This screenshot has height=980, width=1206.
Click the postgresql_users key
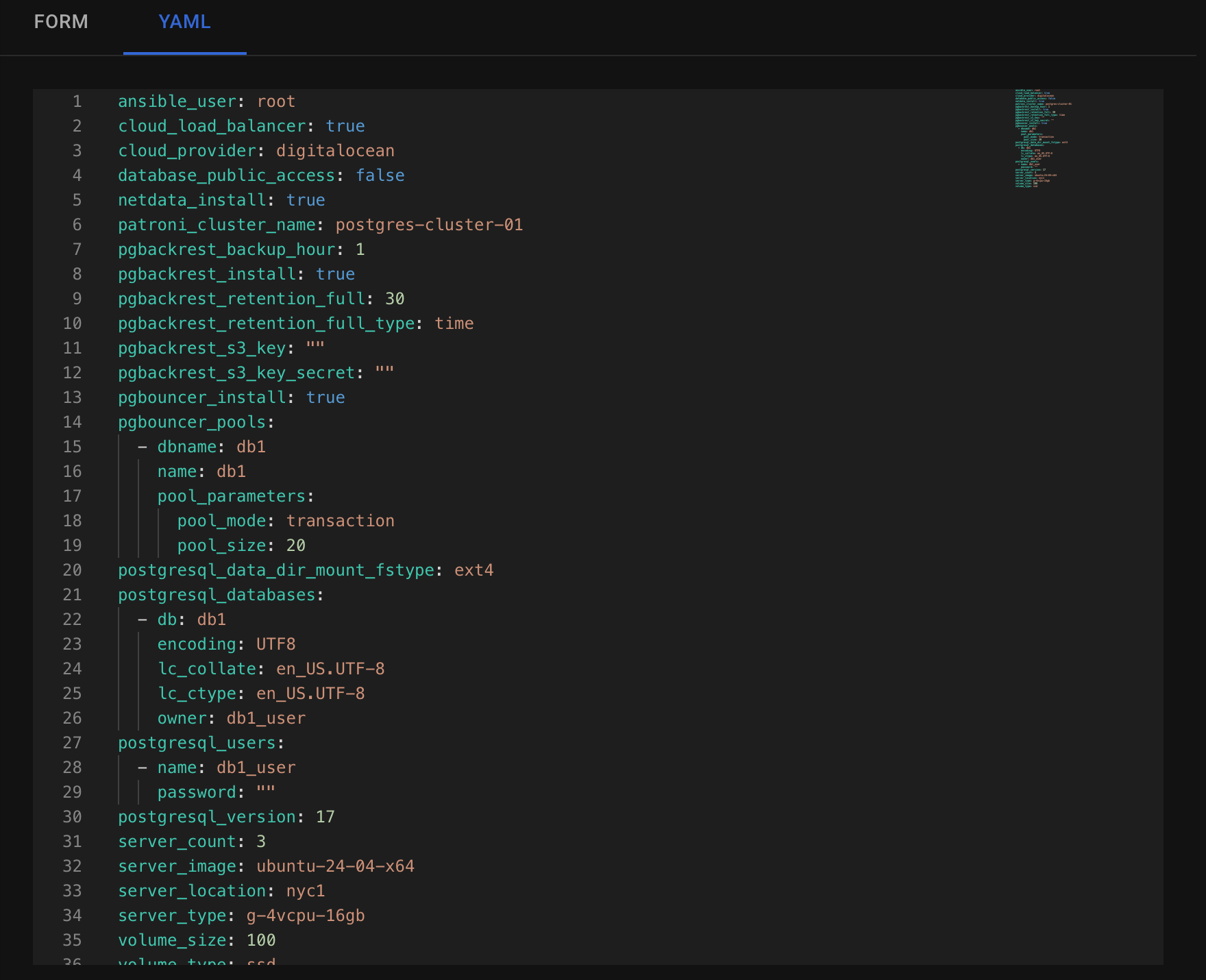(x=196, y=743)
